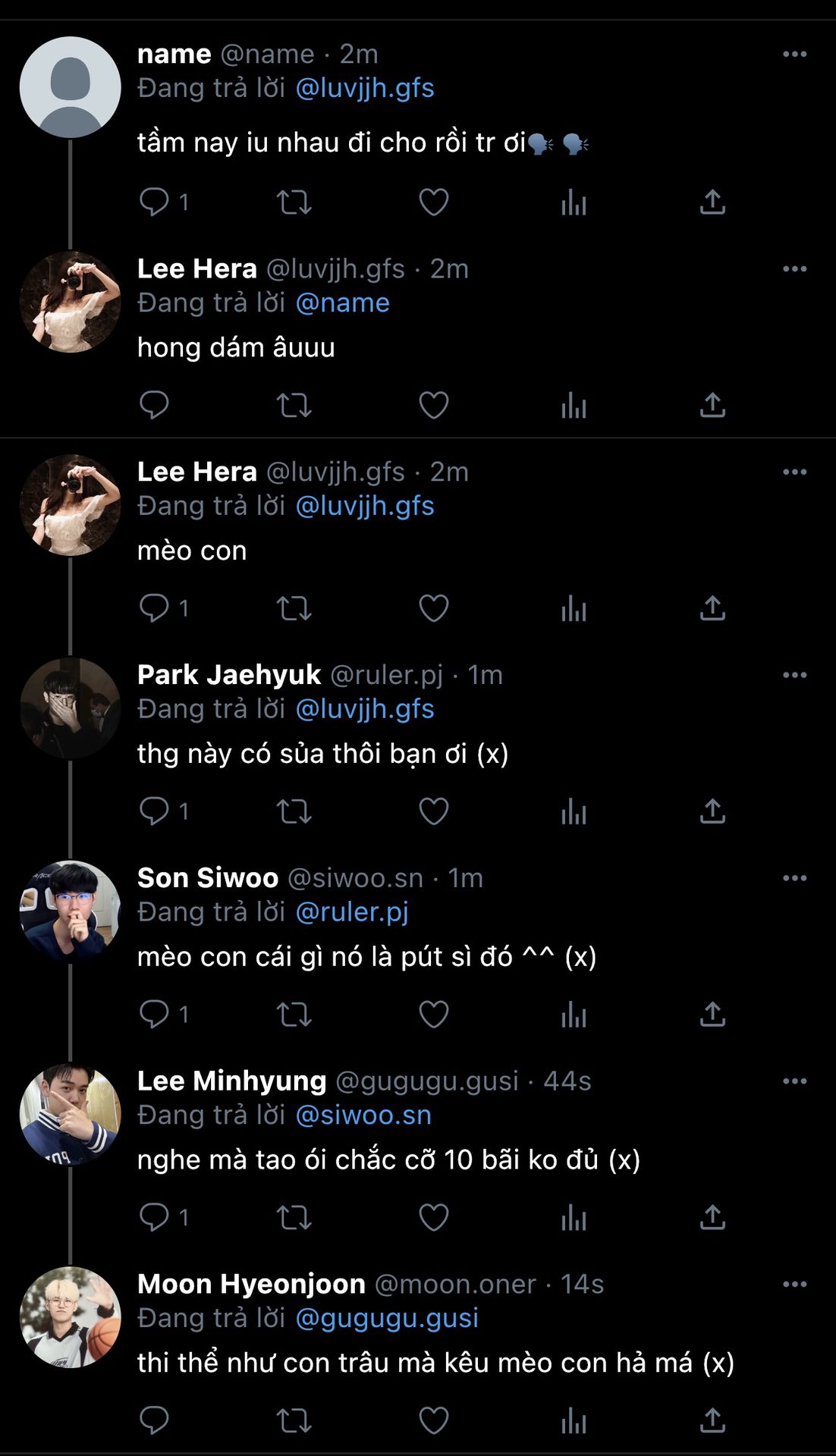View analytics for Lee Minhyung's tweet
The width and height of the screenshot is (836, 1456).
click(x=574, y=1217)
